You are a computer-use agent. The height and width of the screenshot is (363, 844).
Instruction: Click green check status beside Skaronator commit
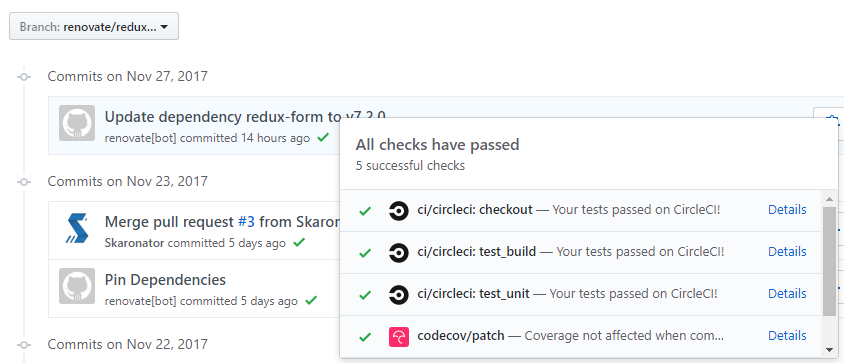(x=299, y=243)
